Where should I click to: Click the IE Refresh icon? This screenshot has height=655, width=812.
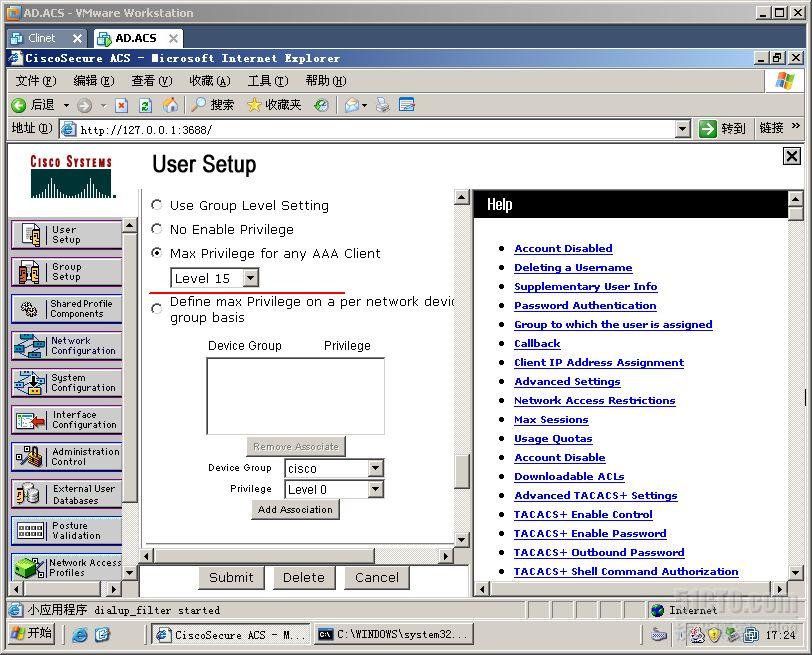pos(146,106)
